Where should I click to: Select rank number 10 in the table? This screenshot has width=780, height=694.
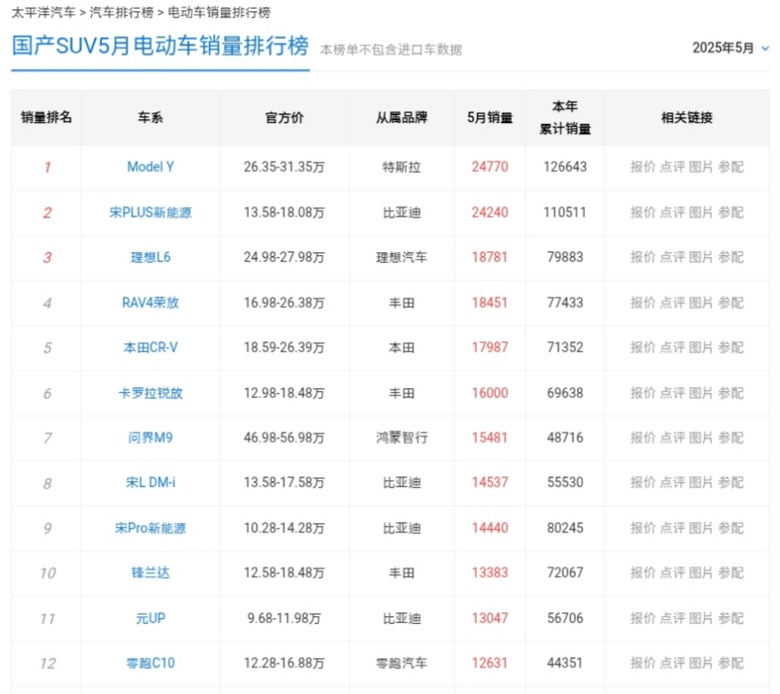pyautogui.click(x=48, y=573)
